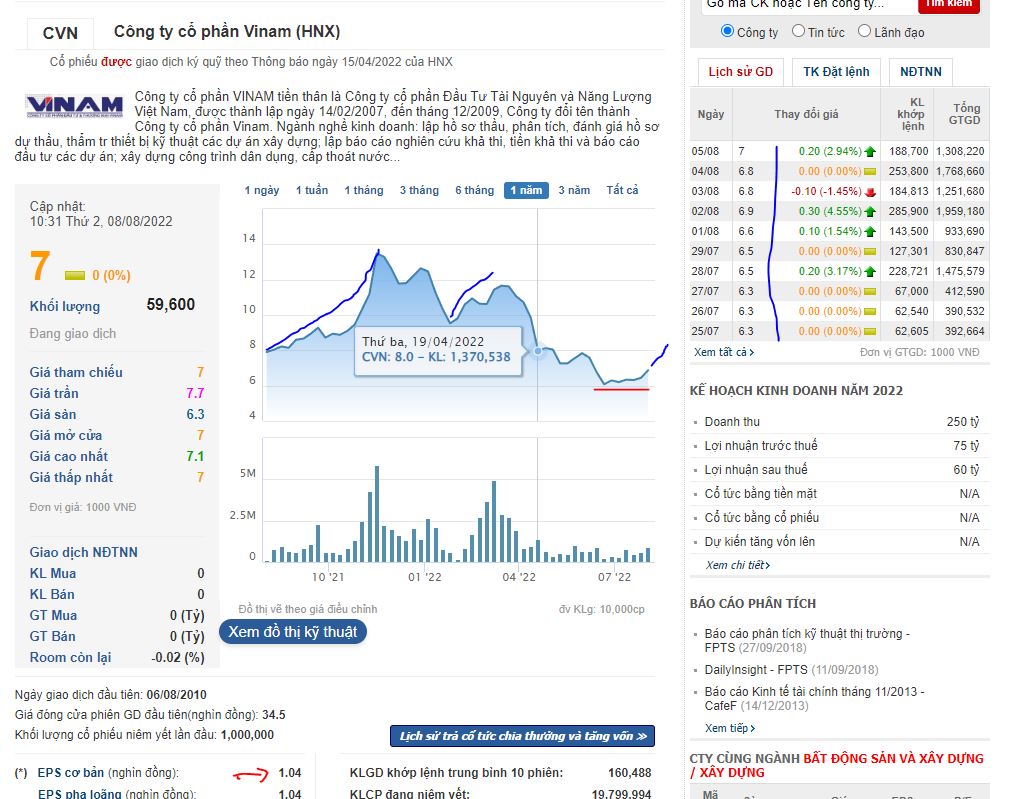
Task: Switch to the NĐTNN tab
Action: 920,72
